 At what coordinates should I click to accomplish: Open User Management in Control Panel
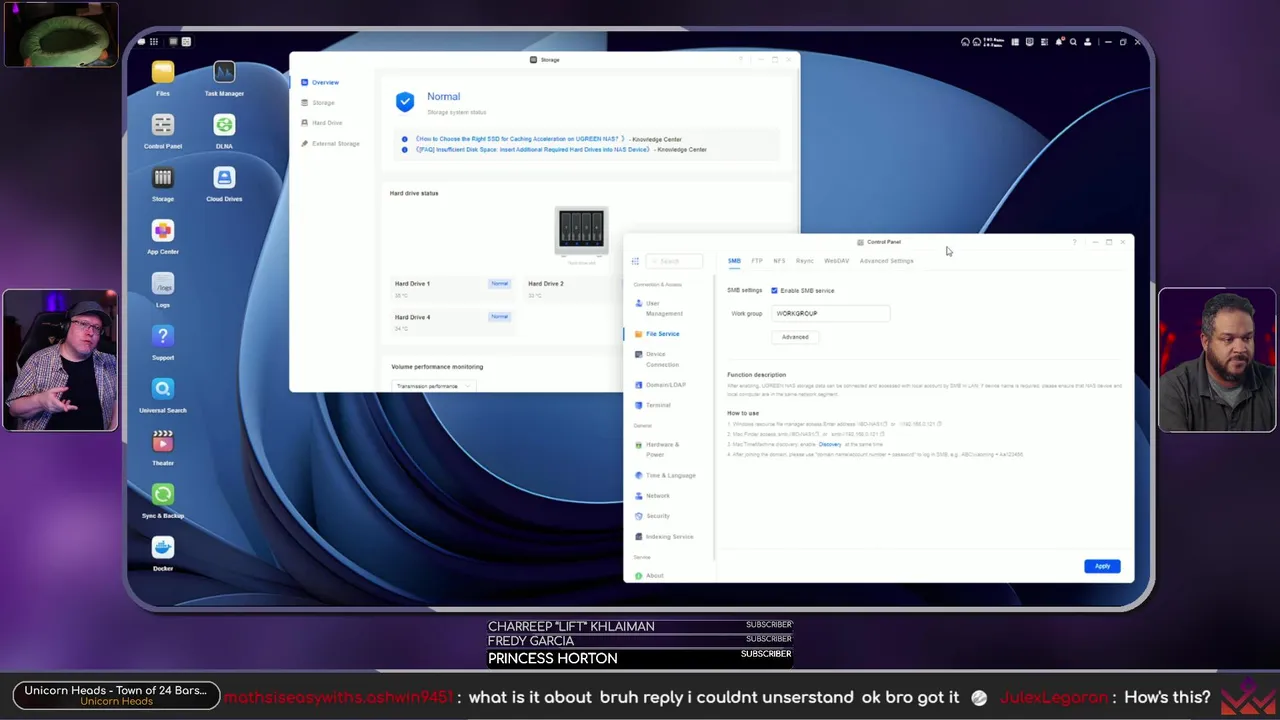click(663, 308)
